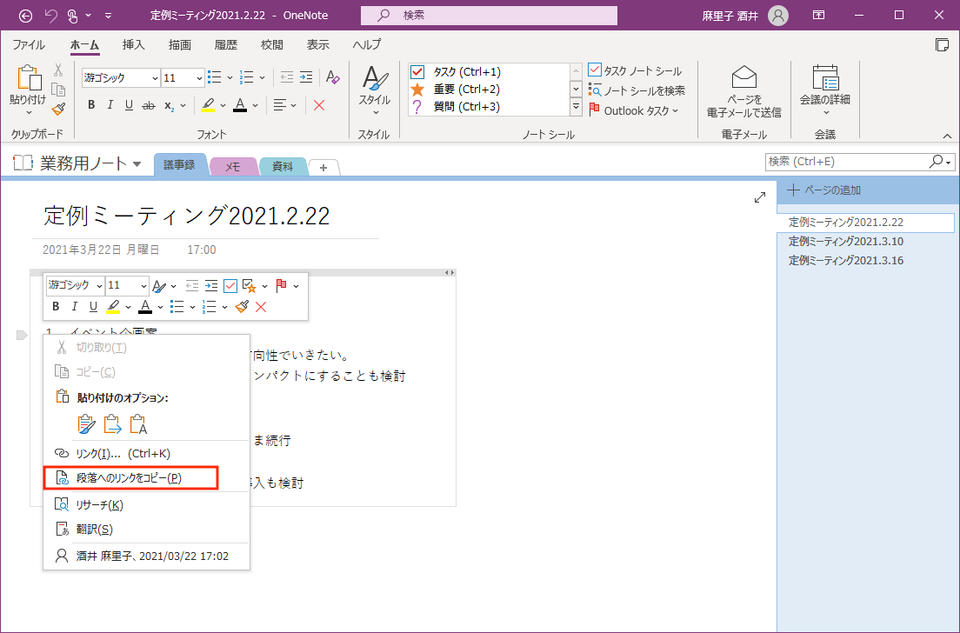This screenshot has width=960, height=633.
Task: Click full page view expand arrow
Action: pyautogui.click(x=760, y=197)
